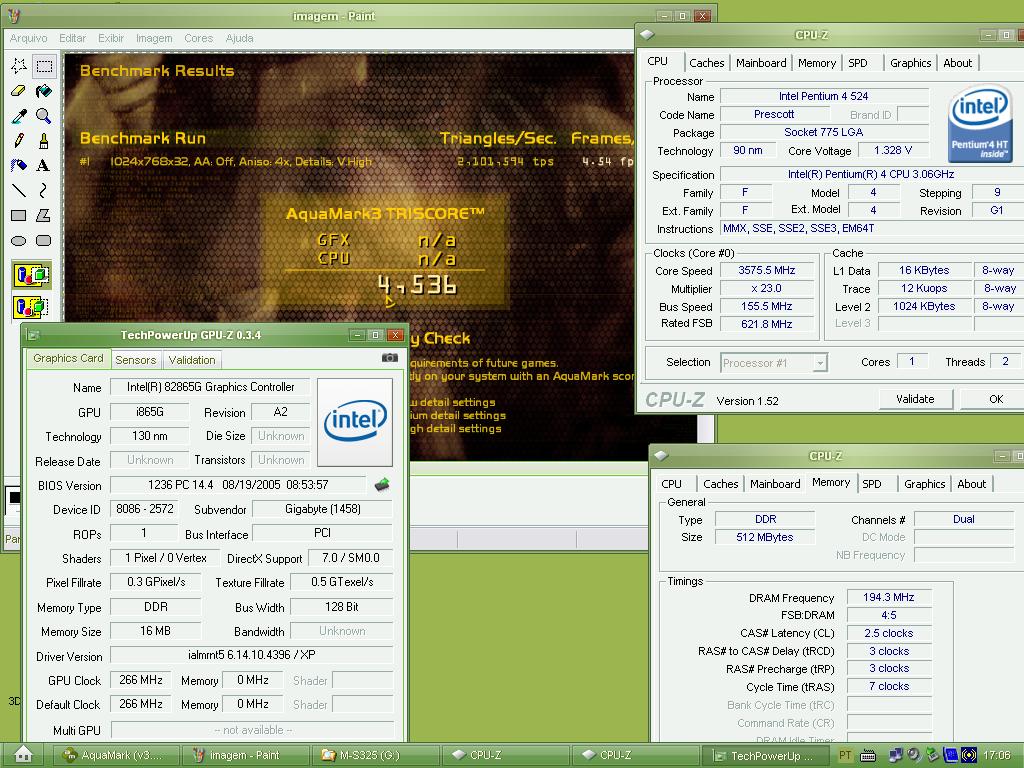
Task: Click the foreground color box in Paint
Action: [x=14, y=497]
